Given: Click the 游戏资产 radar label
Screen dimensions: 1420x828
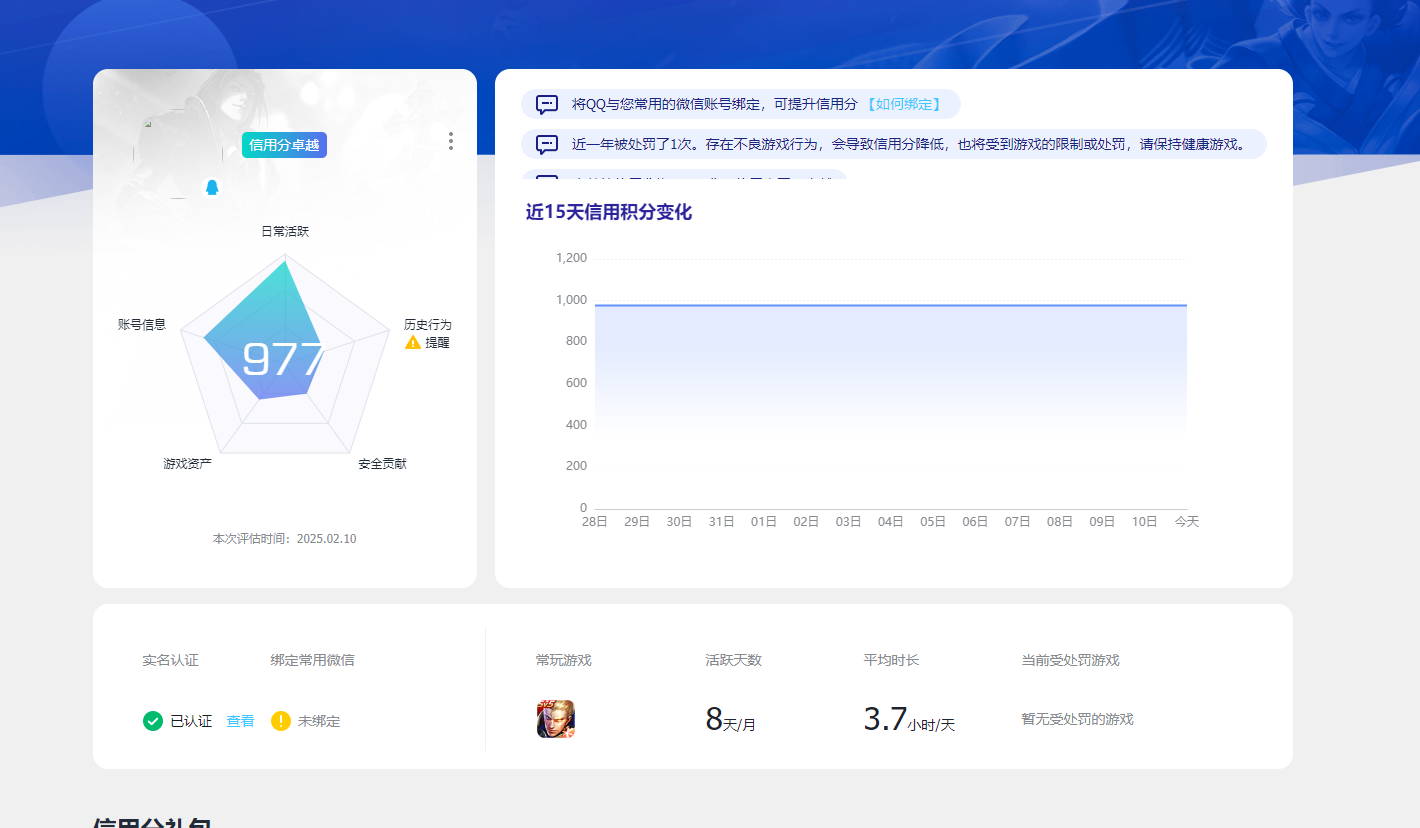Looking at the screenshot, I should click(188, 464).
